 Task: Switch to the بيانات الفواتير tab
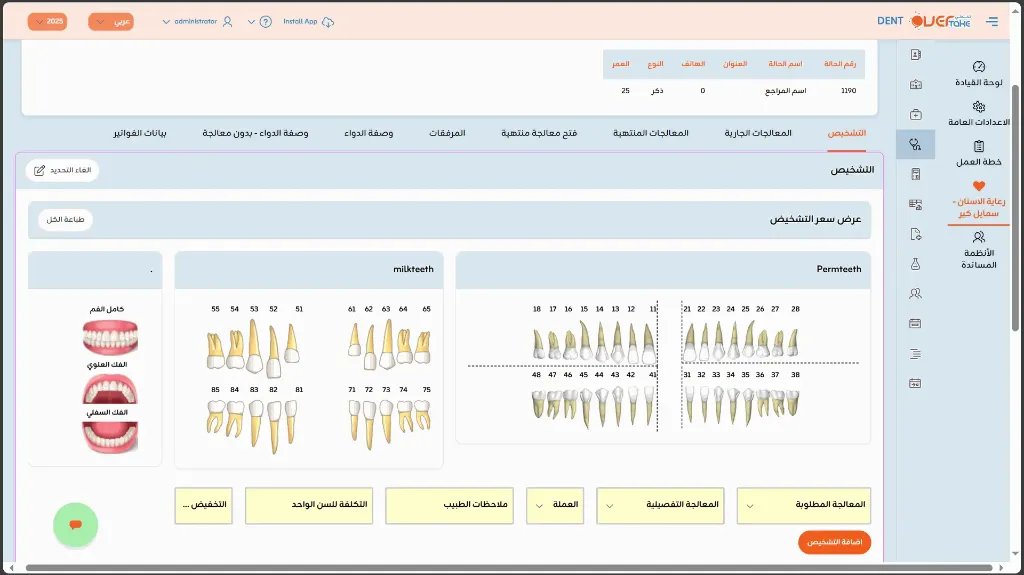pos(139,133)
